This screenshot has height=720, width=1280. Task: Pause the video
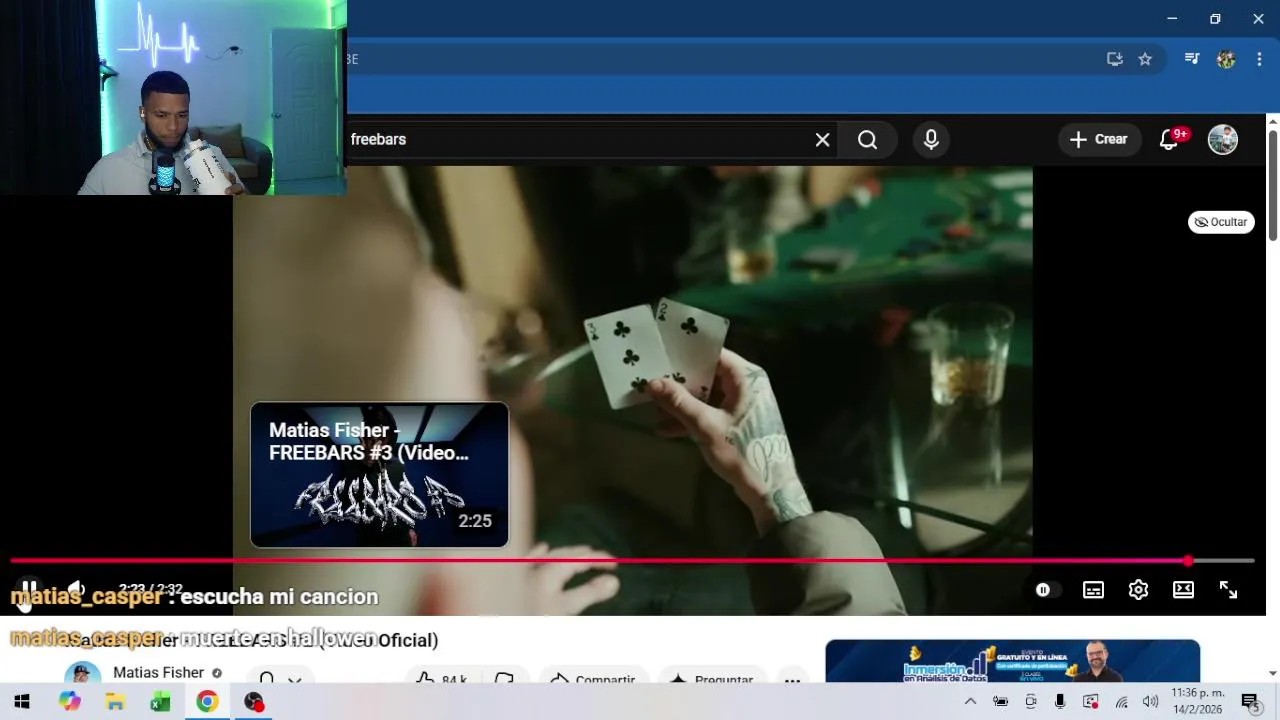(x=29, y=589)
